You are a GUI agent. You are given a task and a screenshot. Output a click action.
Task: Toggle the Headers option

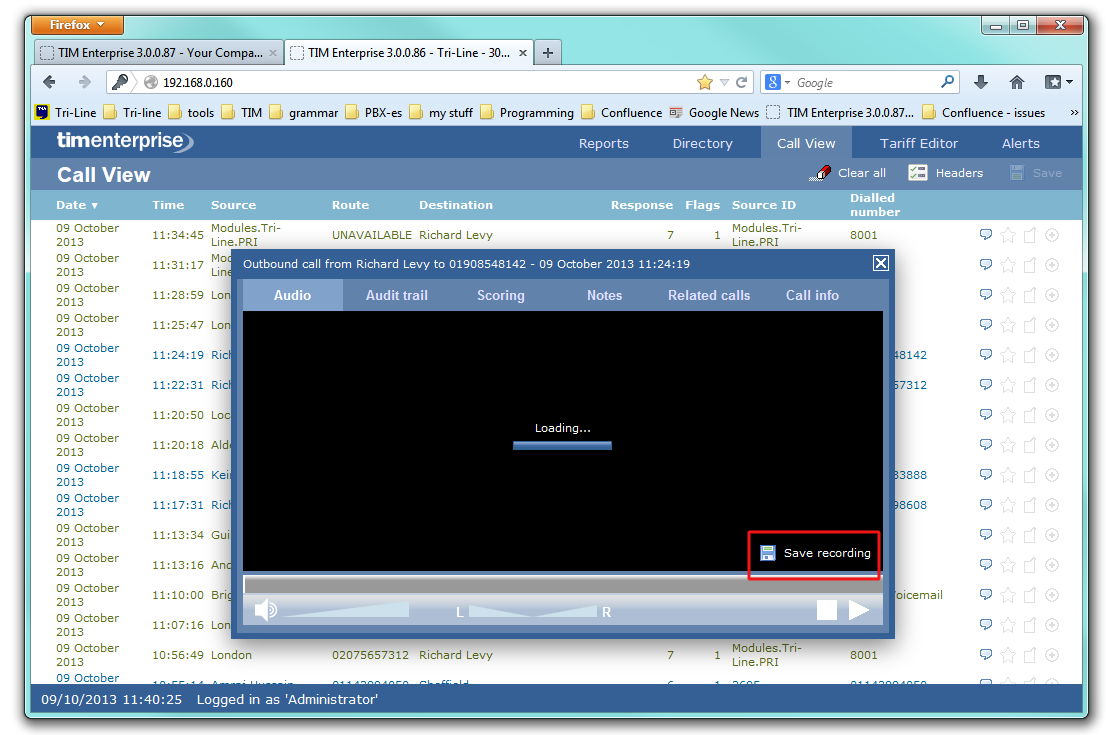pos(946,173)
